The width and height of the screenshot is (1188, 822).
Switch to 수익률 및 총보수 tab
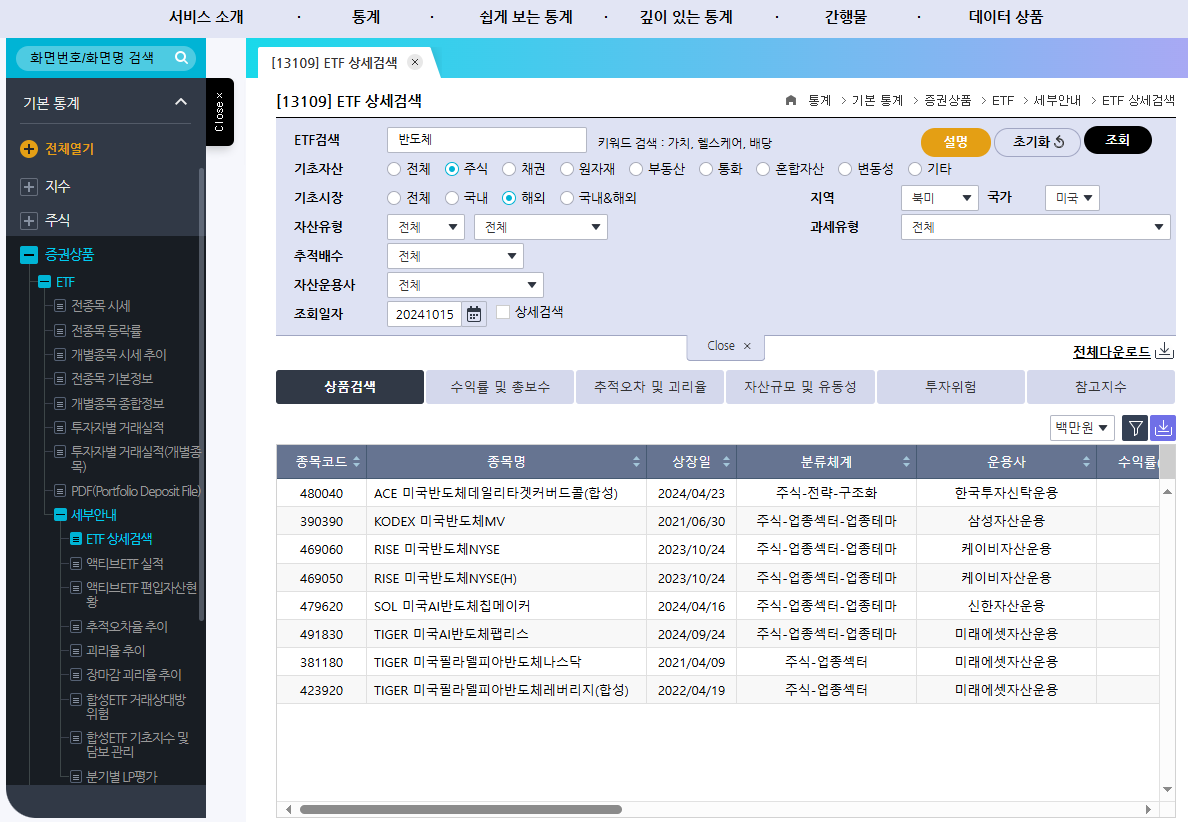pyautogui.click(x=500, y=387)
